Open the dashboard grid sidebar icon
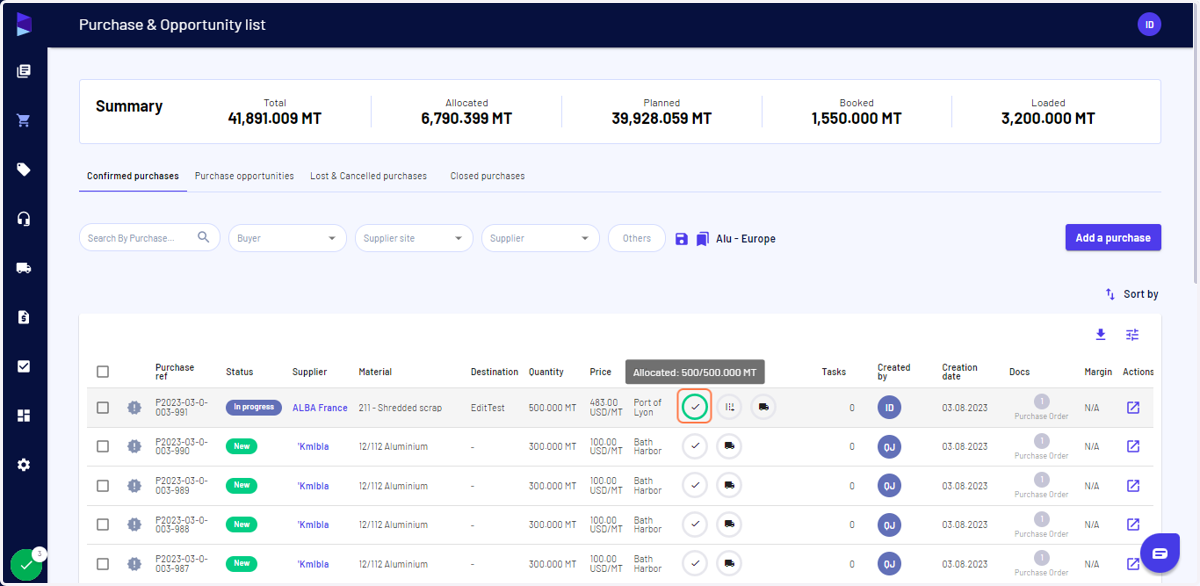The height and width of the screenshot is (586, 1200). pos(24,415)
